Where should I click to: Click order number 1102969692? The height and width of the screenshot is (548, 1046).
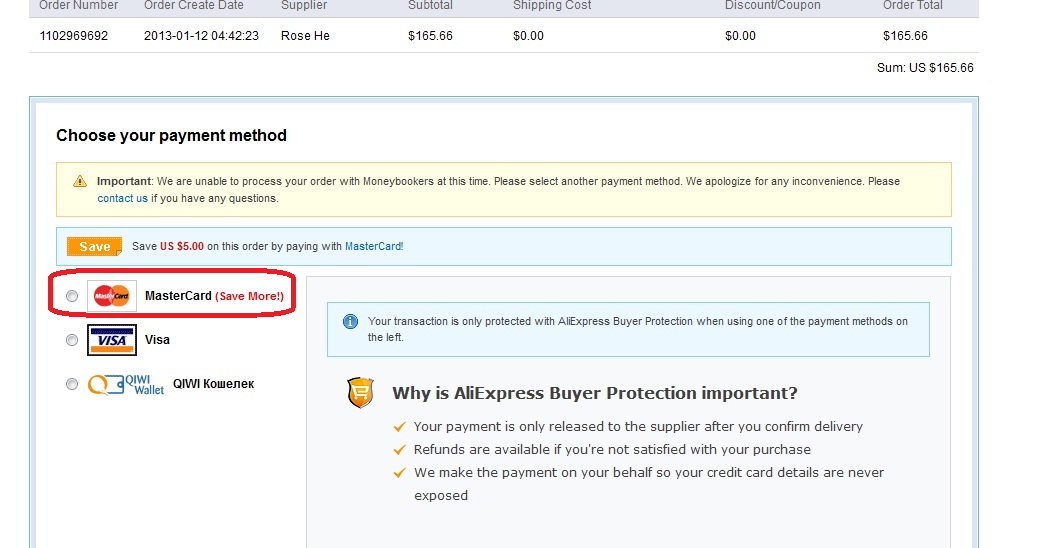[73, 36]
